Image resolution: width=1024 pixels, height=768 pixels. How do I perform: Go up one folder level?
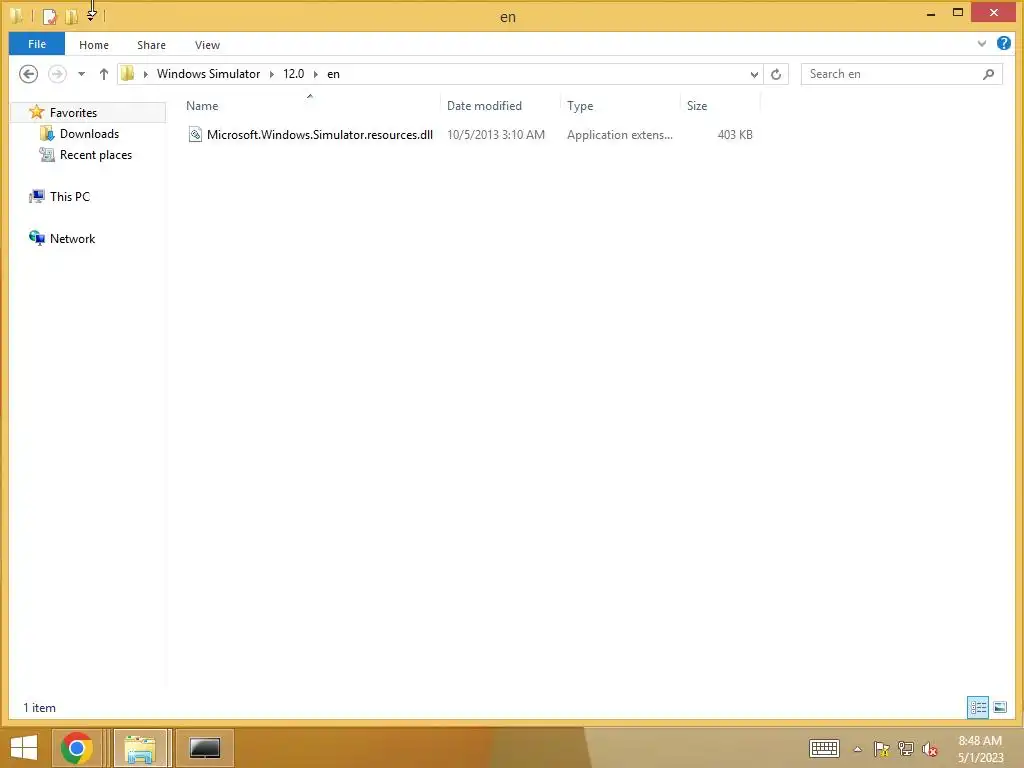[103, 74]
